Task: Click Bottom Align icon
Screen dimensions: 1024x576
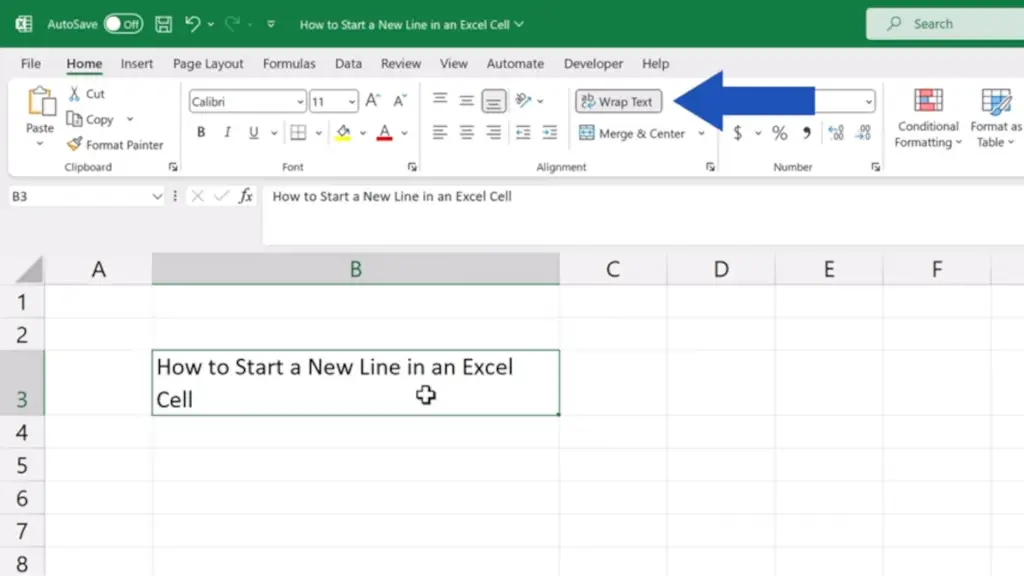Action: (x=494, y=101)
